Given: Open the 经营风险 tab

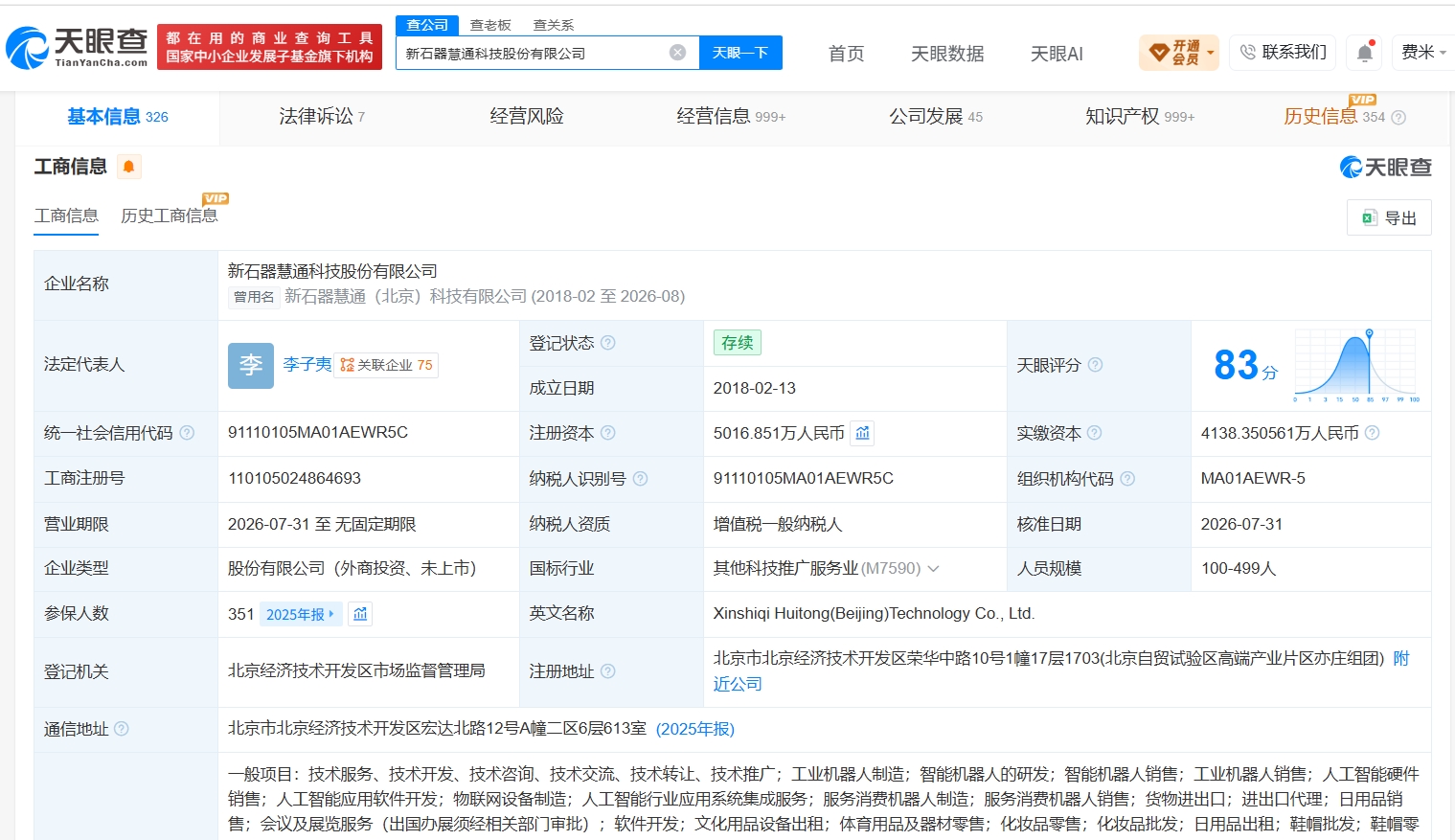Looking at the screenshot, I should 527,117.
